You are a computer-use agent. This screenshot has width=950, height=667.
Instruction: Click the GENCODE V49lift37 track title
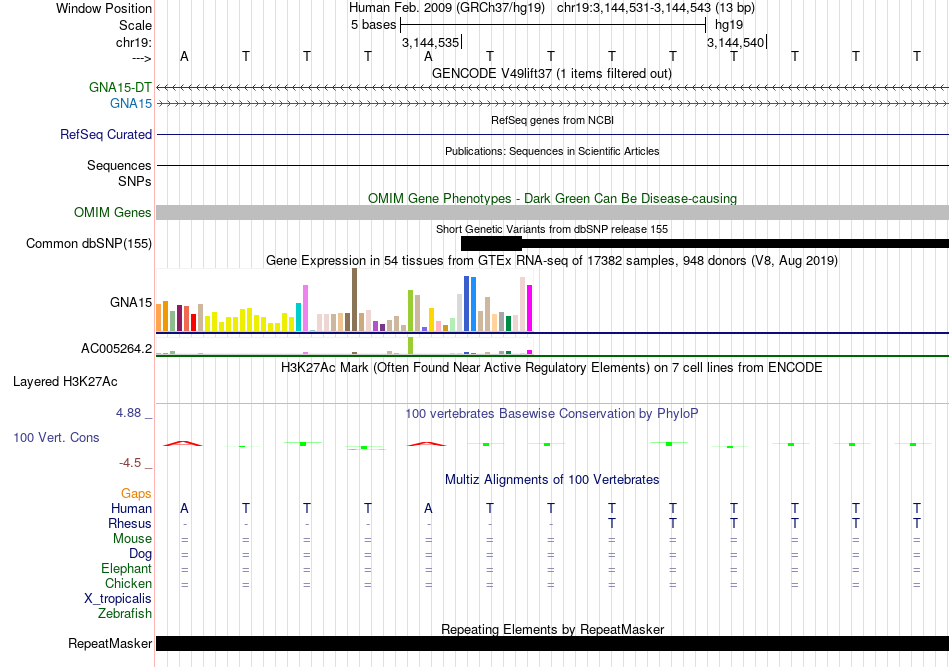click(x=552, y=73)
